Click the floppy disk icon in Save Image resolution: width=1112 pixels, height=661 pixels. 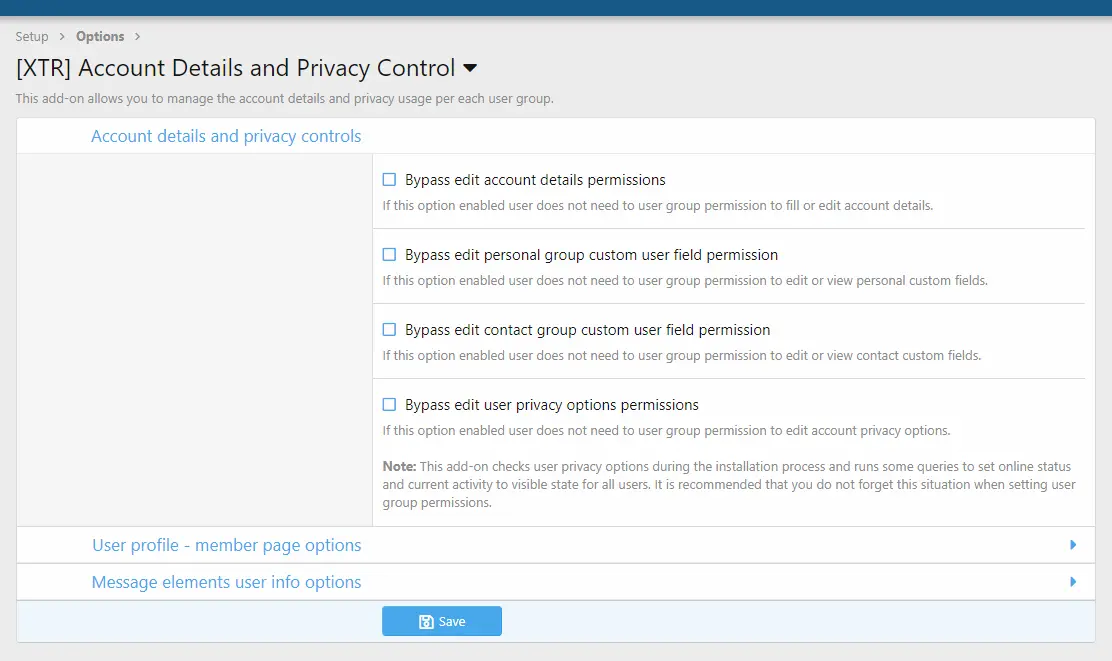pyautogui.click(x=426, y=622)
